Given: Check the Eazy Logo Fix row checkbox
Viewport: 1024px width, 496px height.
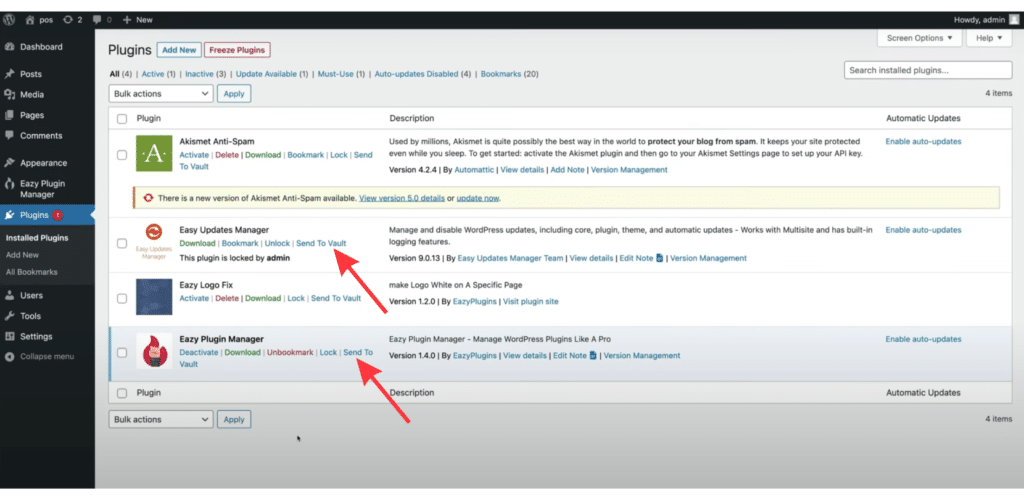Looking at the screenshot, I should point(121,298).
